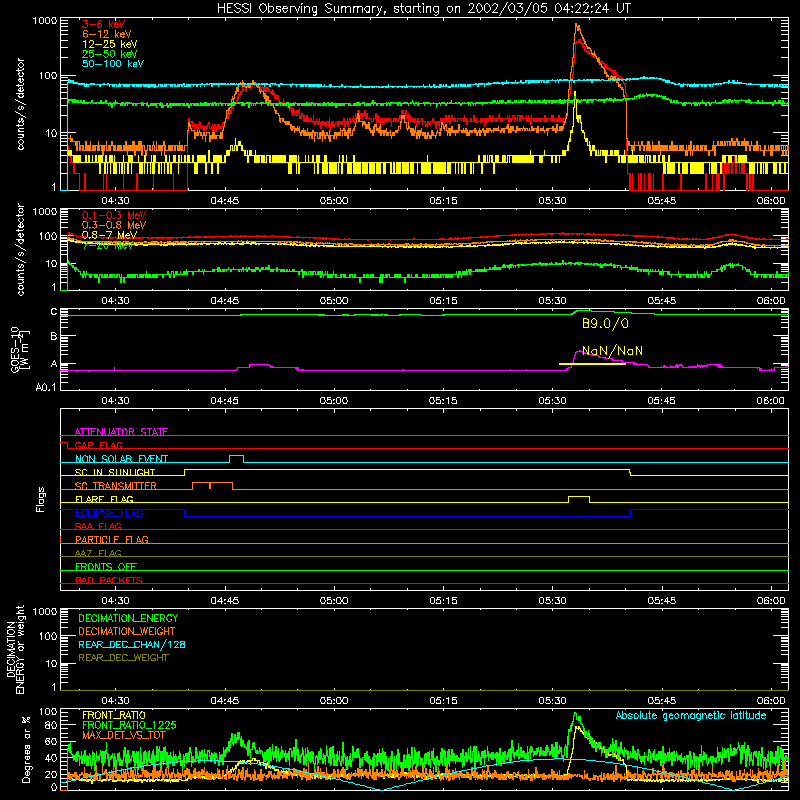Click the ATTENUATOR_STATE flag label

click(121, 432)
